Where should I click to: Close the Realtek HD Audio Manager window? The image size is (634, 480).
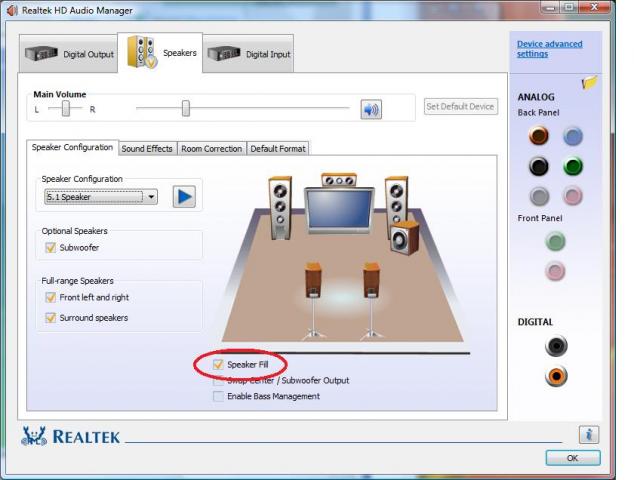pyautogui.click(x=594, y=7)
